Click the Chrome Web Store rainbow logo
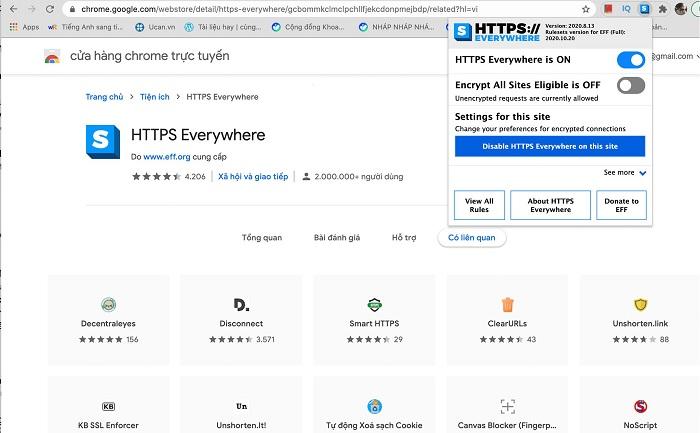The height and width of the screenshot is (433, 700). [52, 57]
